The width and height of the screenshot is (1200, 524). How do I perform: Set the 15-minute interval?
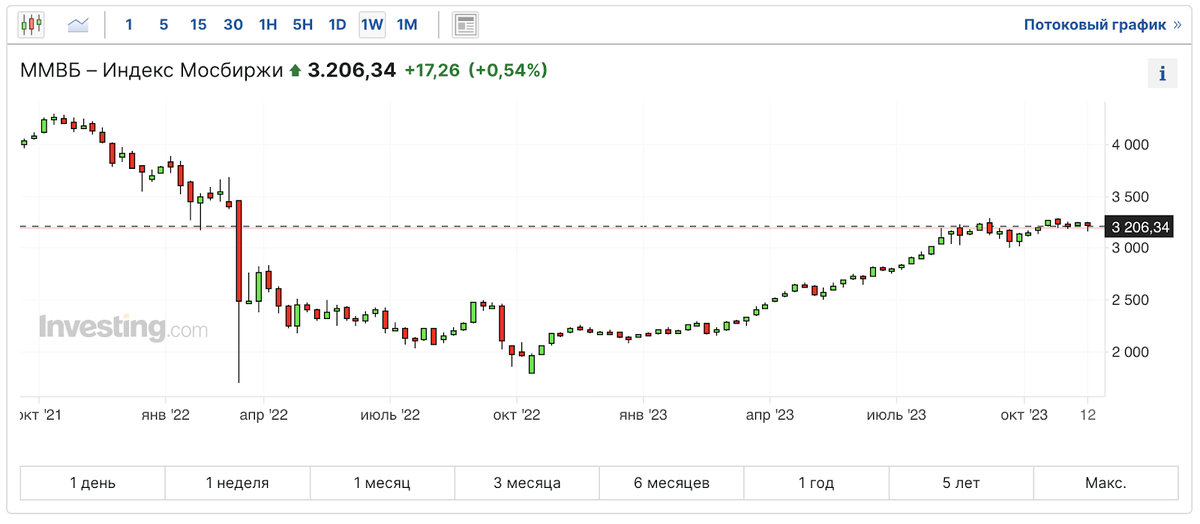tap(198, 25)
